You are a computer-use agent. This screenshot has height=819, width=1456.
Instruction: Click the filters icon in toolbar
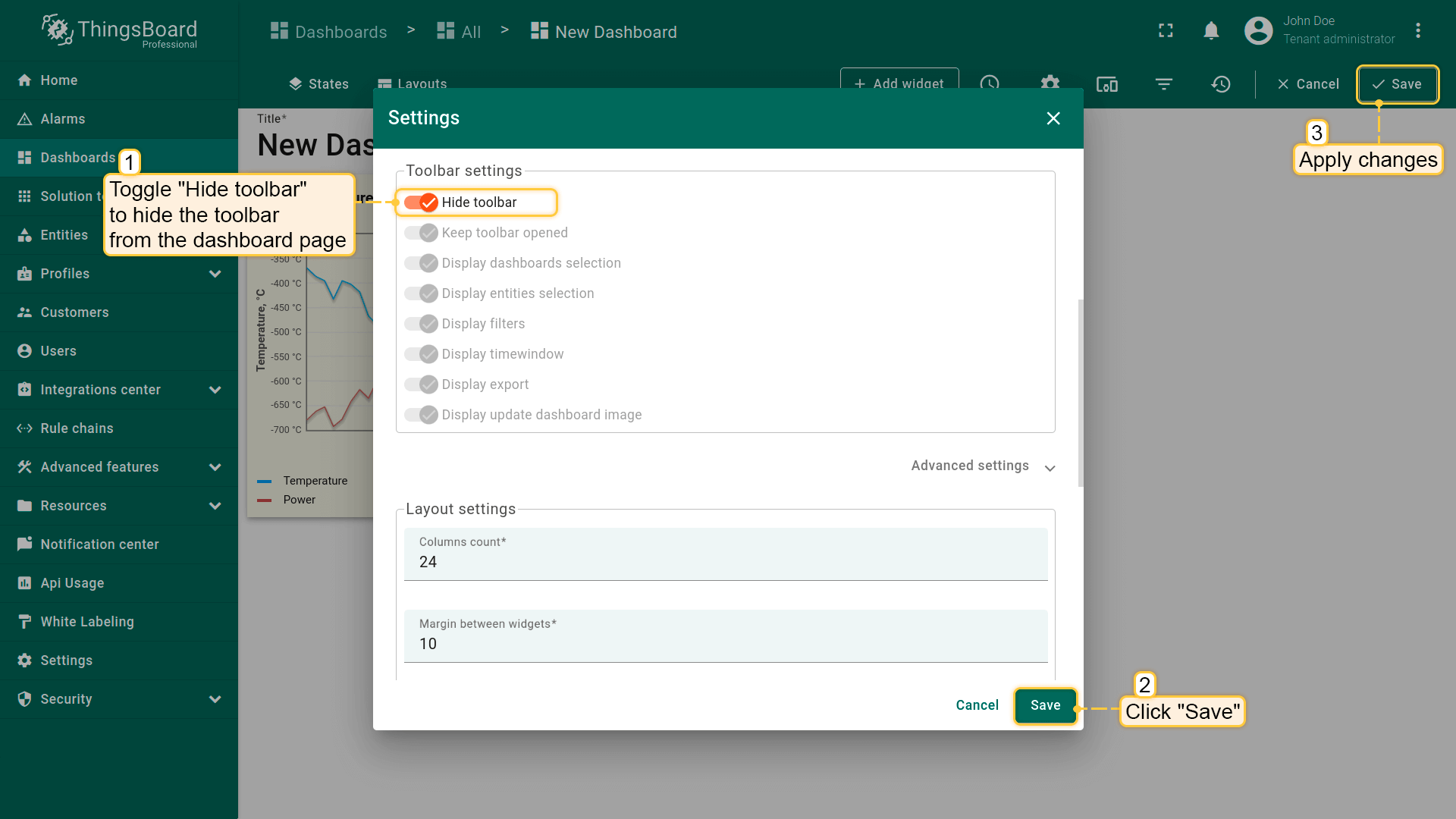[x=1164, y=84]
